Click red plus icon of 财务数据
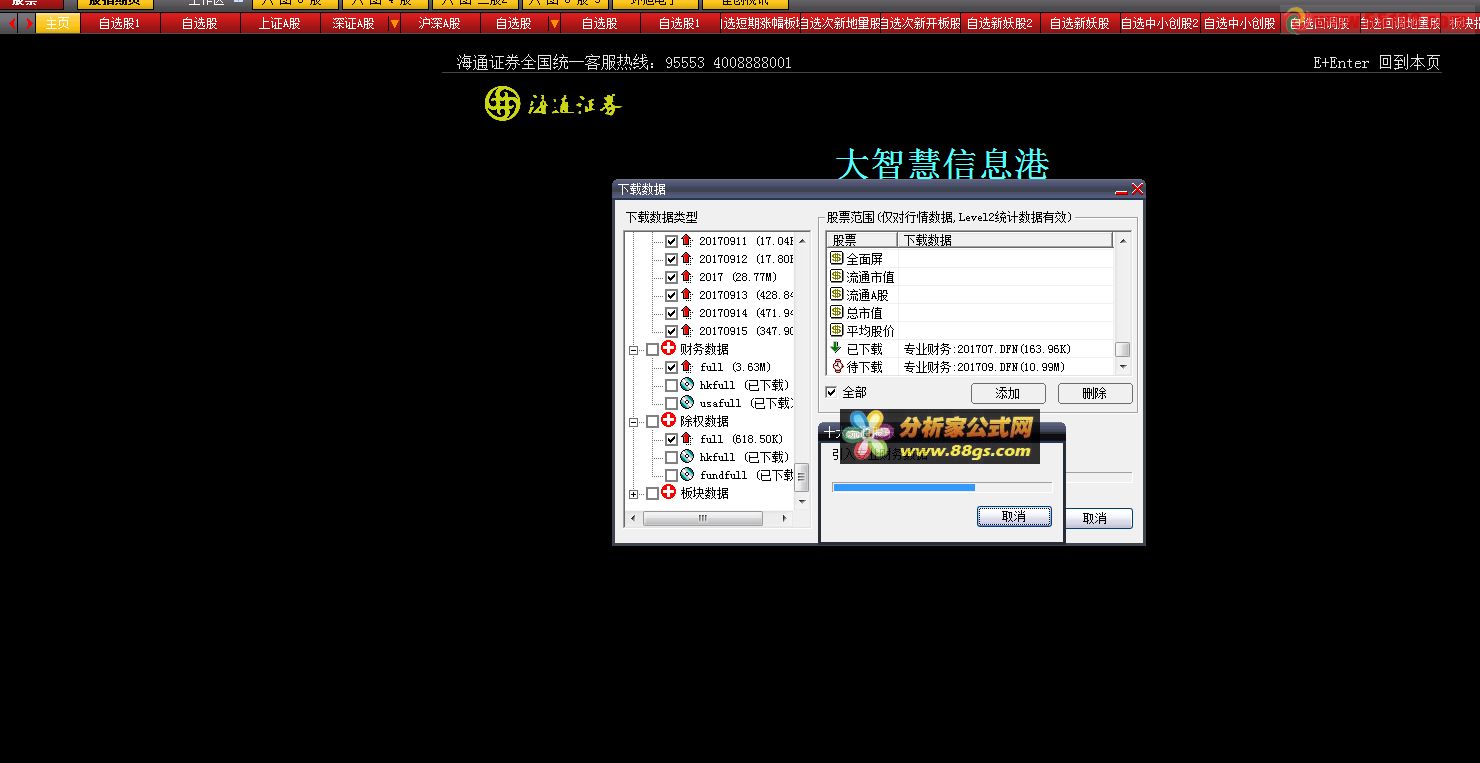The height and width of the screenshot is (763, 1480). (x=669, y=349)
